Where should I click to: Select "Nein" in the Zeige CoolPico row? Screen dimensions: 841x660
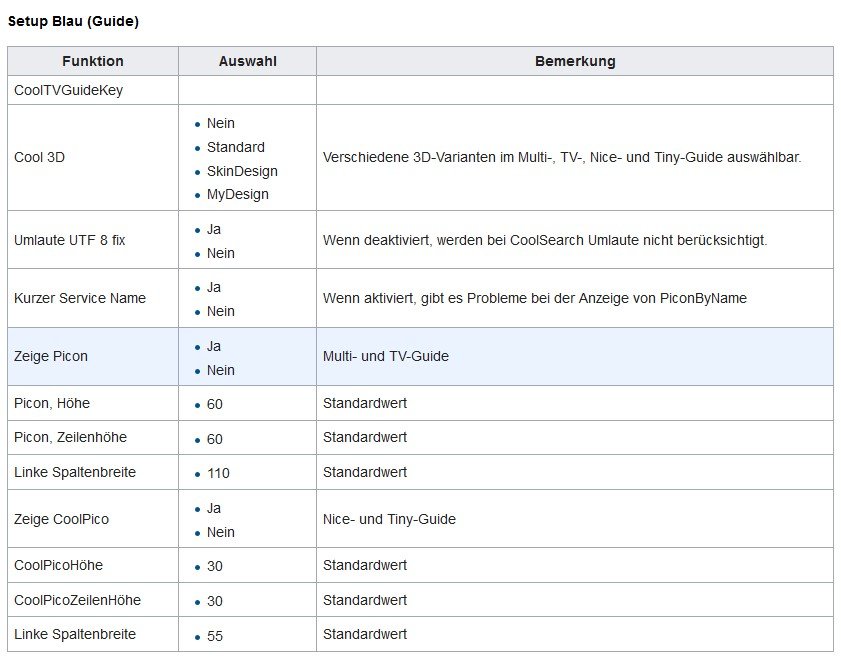coord(221,532)
